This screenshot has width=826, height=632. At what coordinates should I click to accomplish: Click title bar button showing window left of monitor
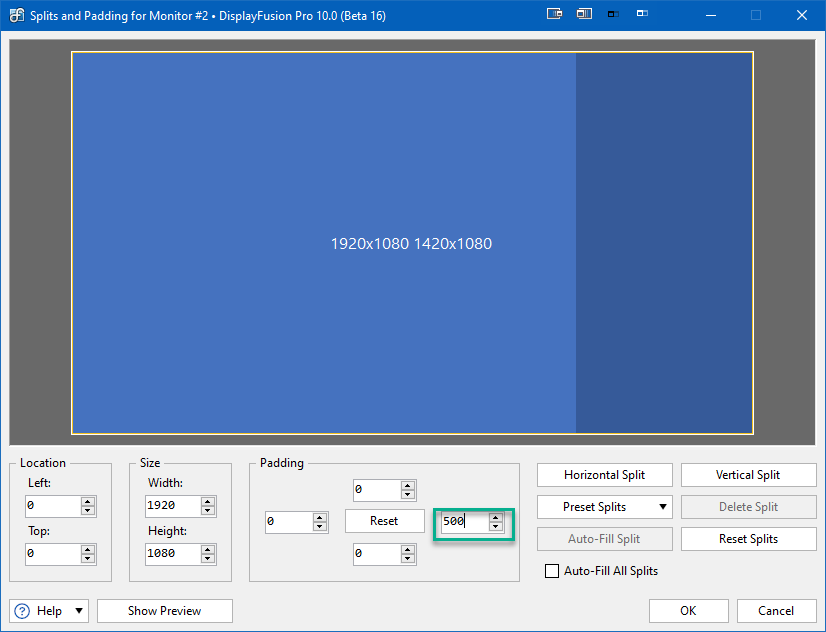click(584, 14)
